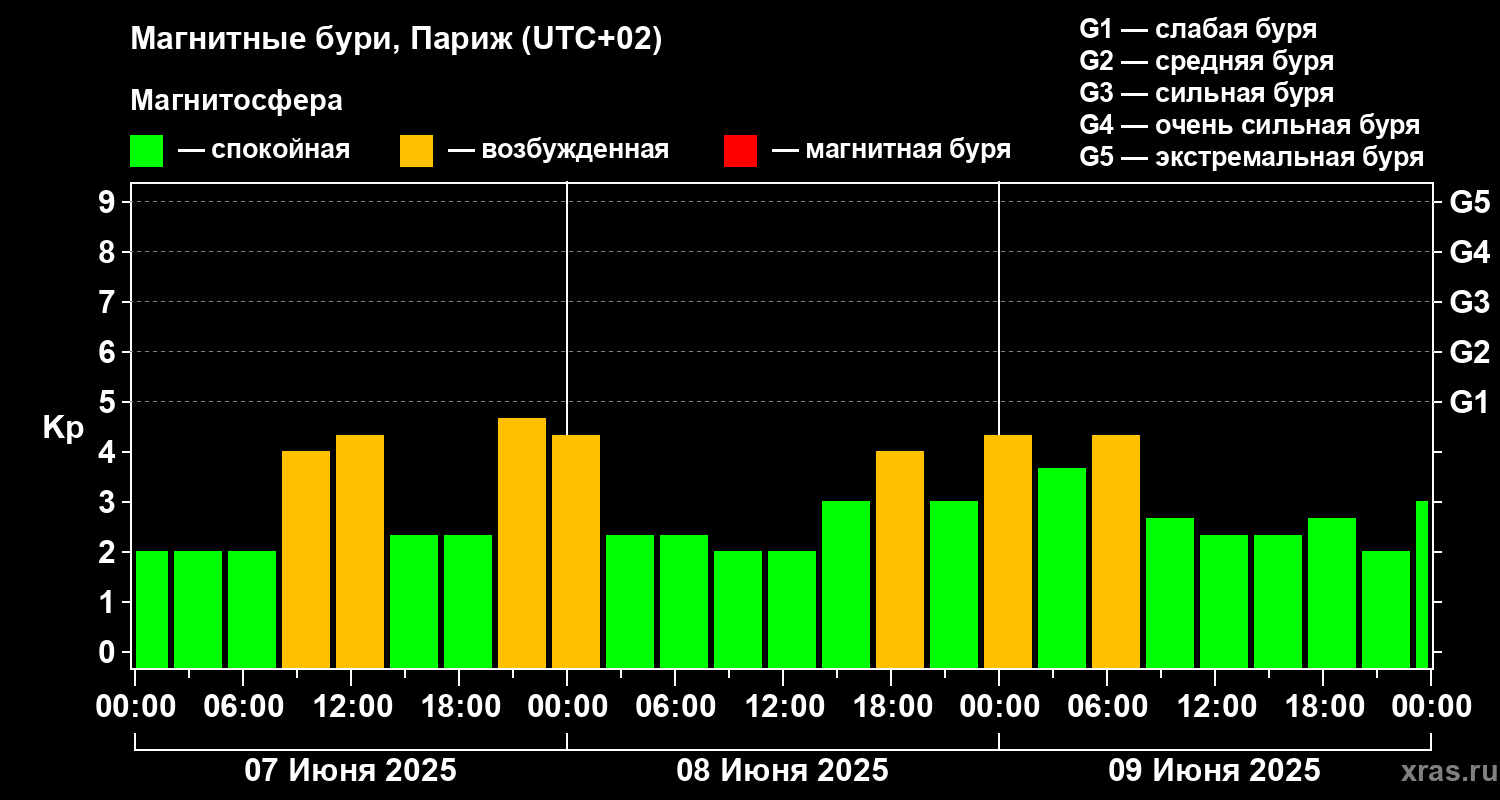Click the 'Kp' axis label

click(63, 428)
